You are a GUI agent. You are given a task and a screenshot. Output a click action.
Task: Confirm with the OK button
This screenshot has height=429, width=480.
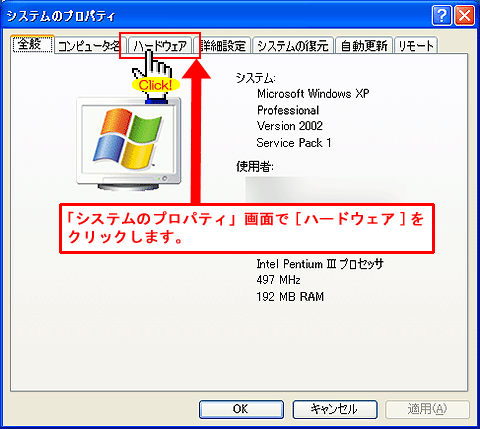click(x=241, y=409)
